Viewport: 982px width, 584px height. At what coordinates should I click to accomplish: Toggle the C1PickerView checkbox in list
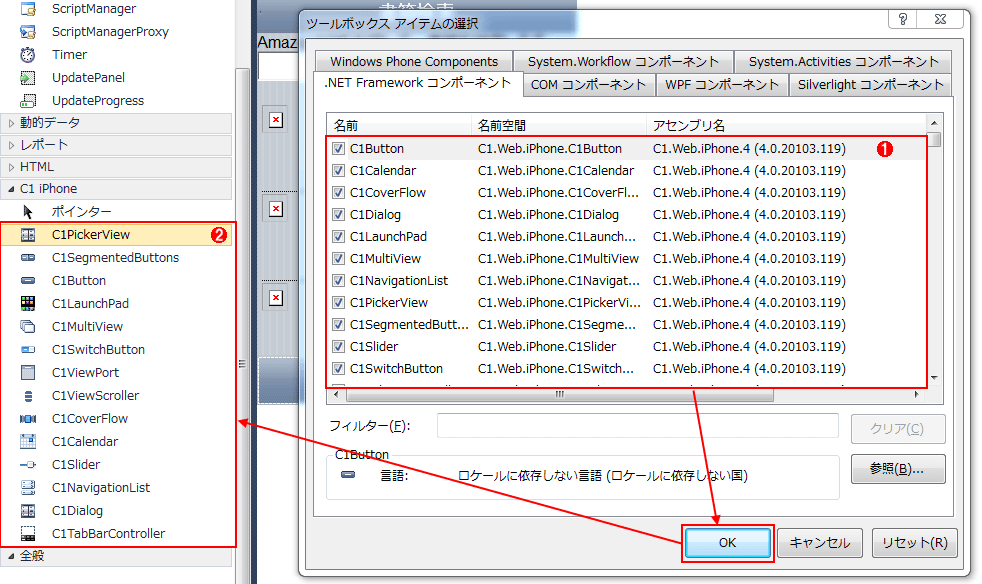[x=338, y=302]
